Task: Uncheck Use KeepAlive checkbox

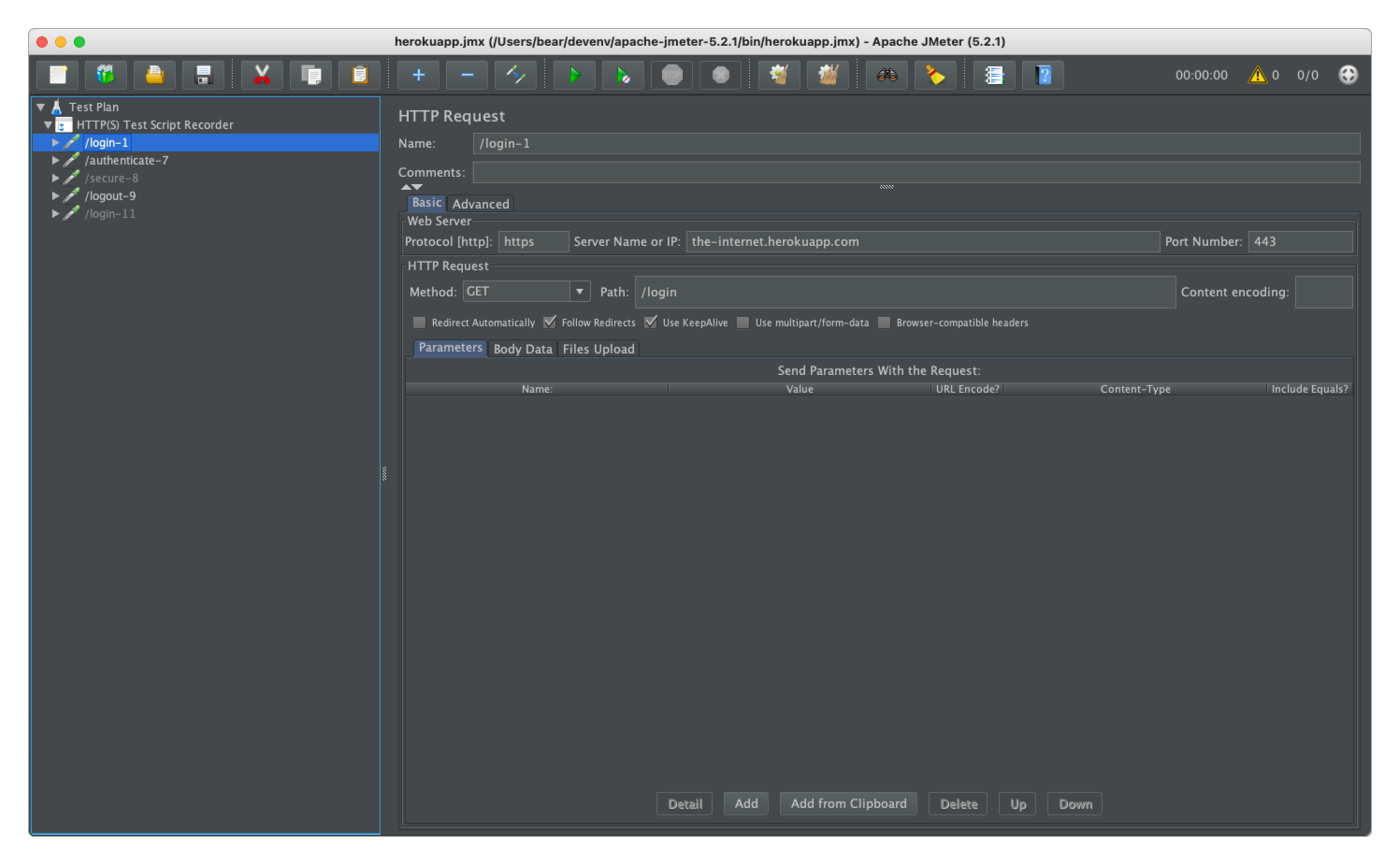Action: tap(651, 322)
